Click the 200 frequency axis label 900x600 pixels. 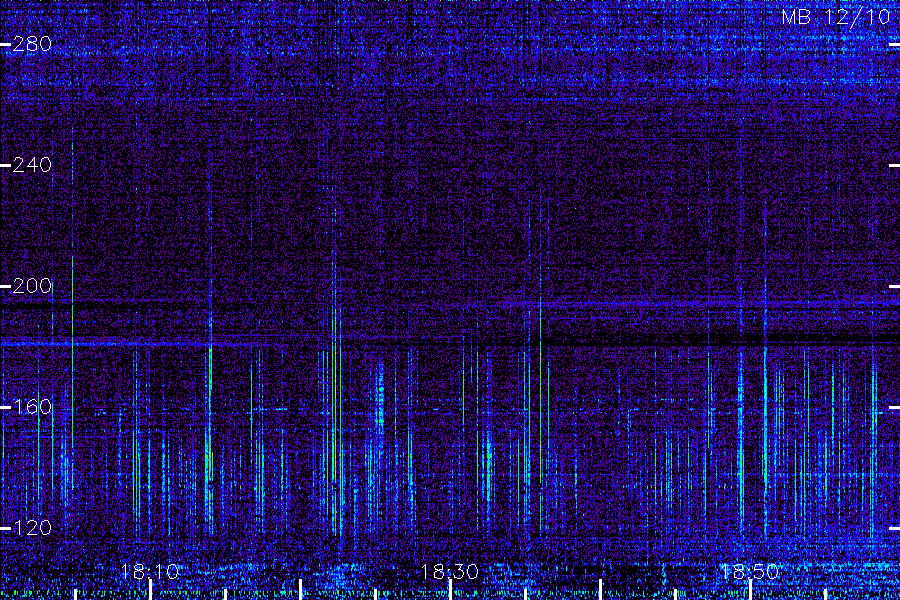tap(32, 286)
